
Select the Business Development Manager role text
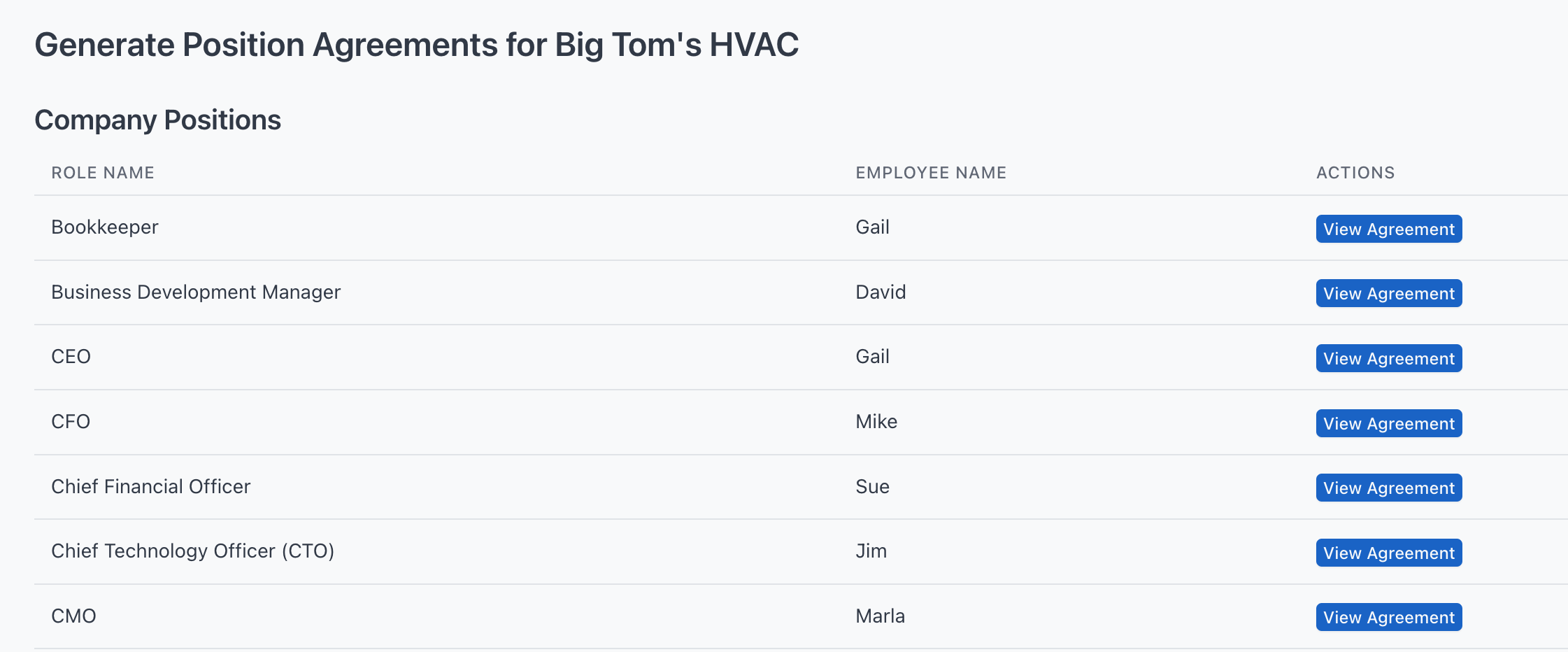click(196, 292)
